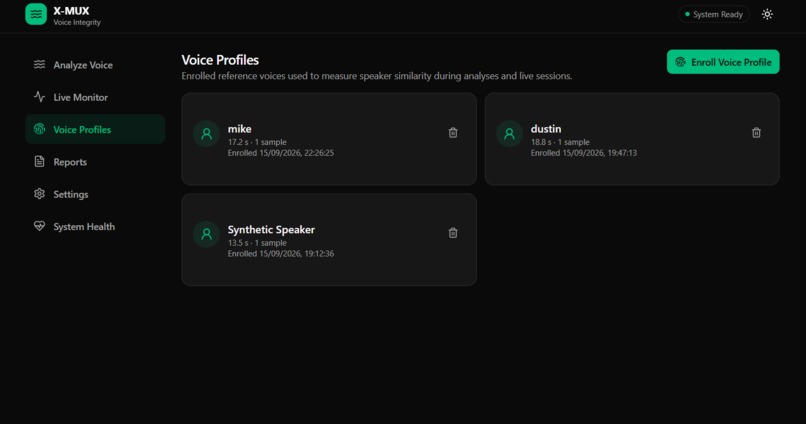Click 'Enrolled 15/09/2026, 22:26:25' text
The image size is (806, 424).
(x=281, y=153)
